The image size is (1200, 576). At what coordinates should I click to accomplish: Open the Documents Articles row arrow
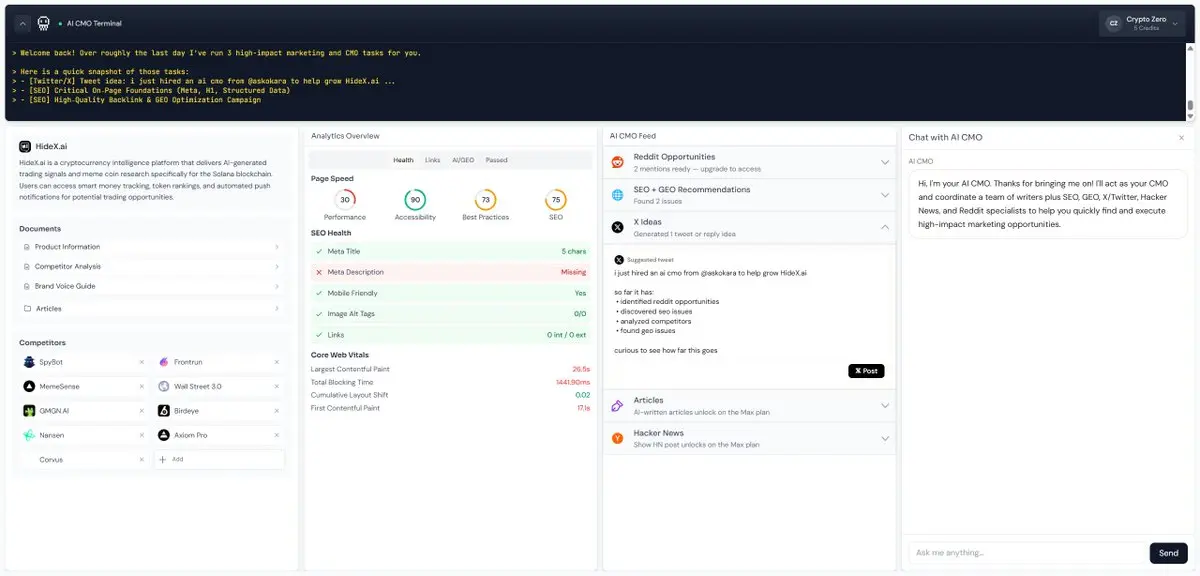tap(277, 309)
